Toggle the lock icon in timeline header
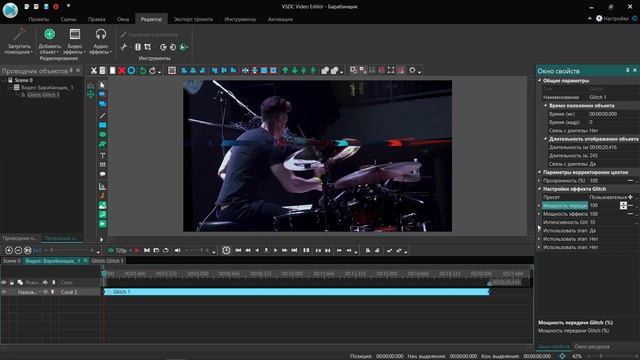 [x=12, y=282]
